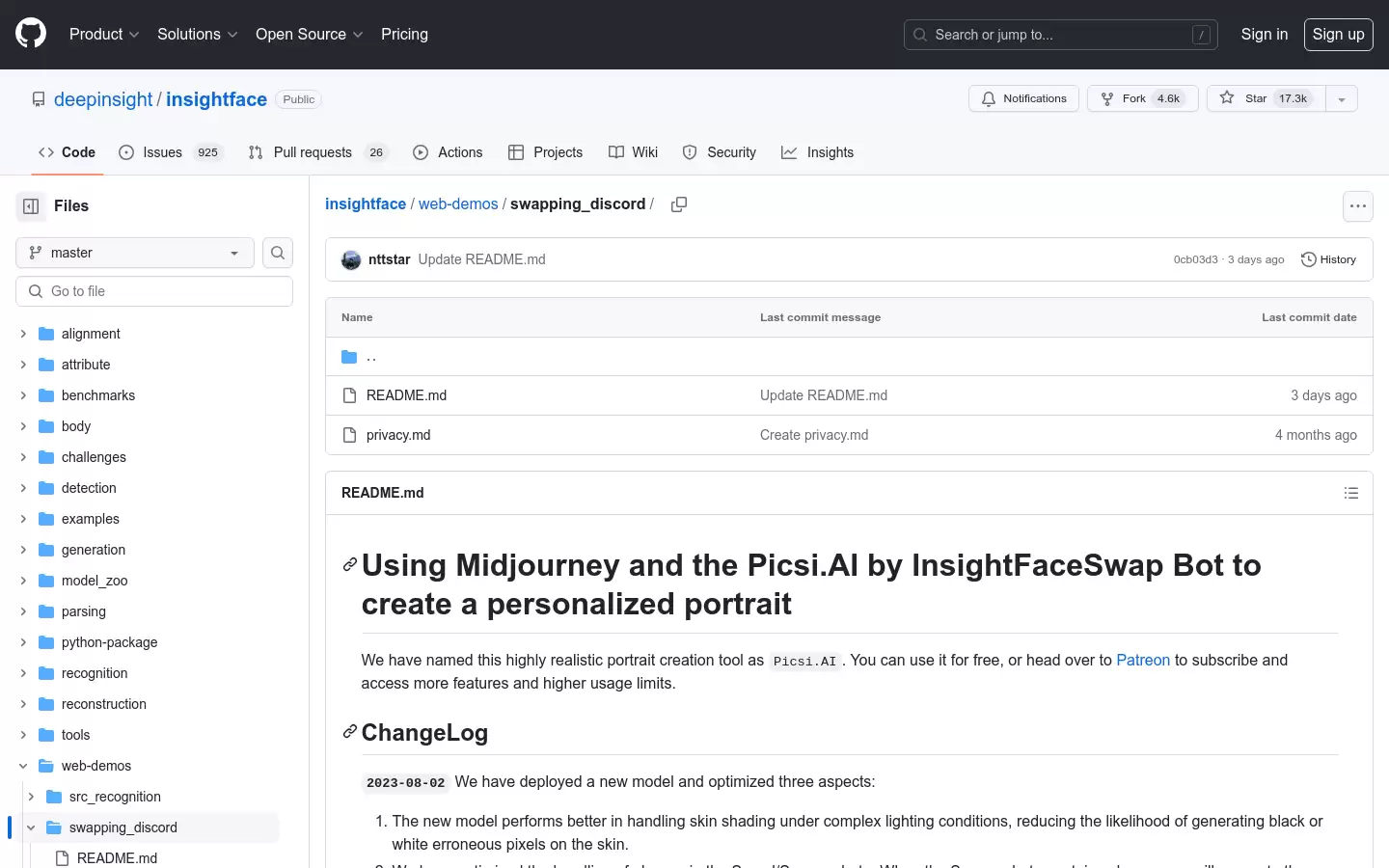The height and width of the screenshot is (868, 1389).
Task: Collapse the web-demos folder chevron
Action: point(23,766)
